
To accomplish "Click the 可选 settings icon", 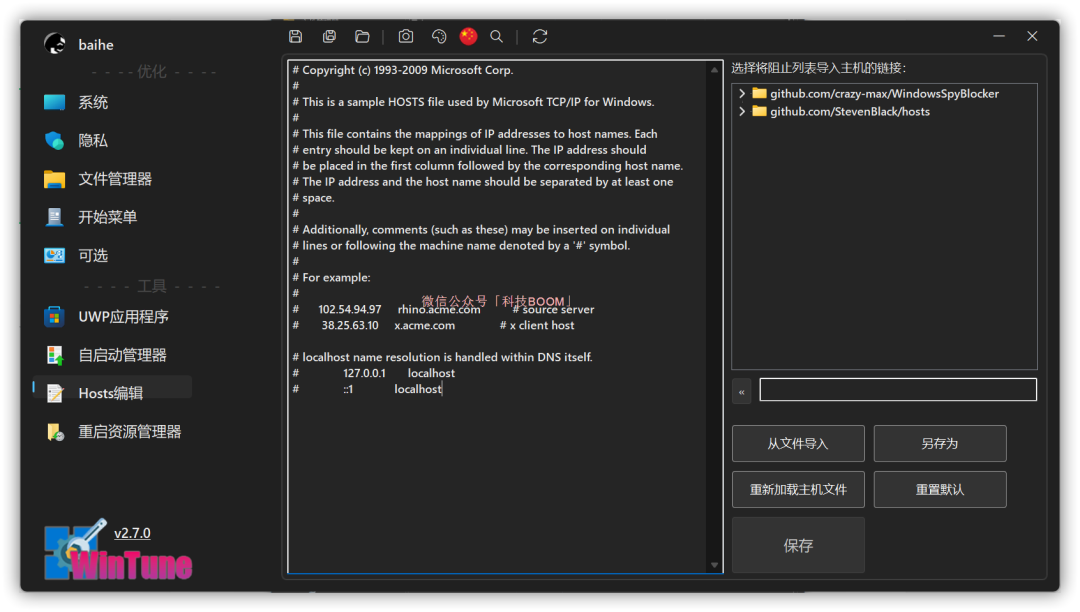I will click(x=54, y=255).
